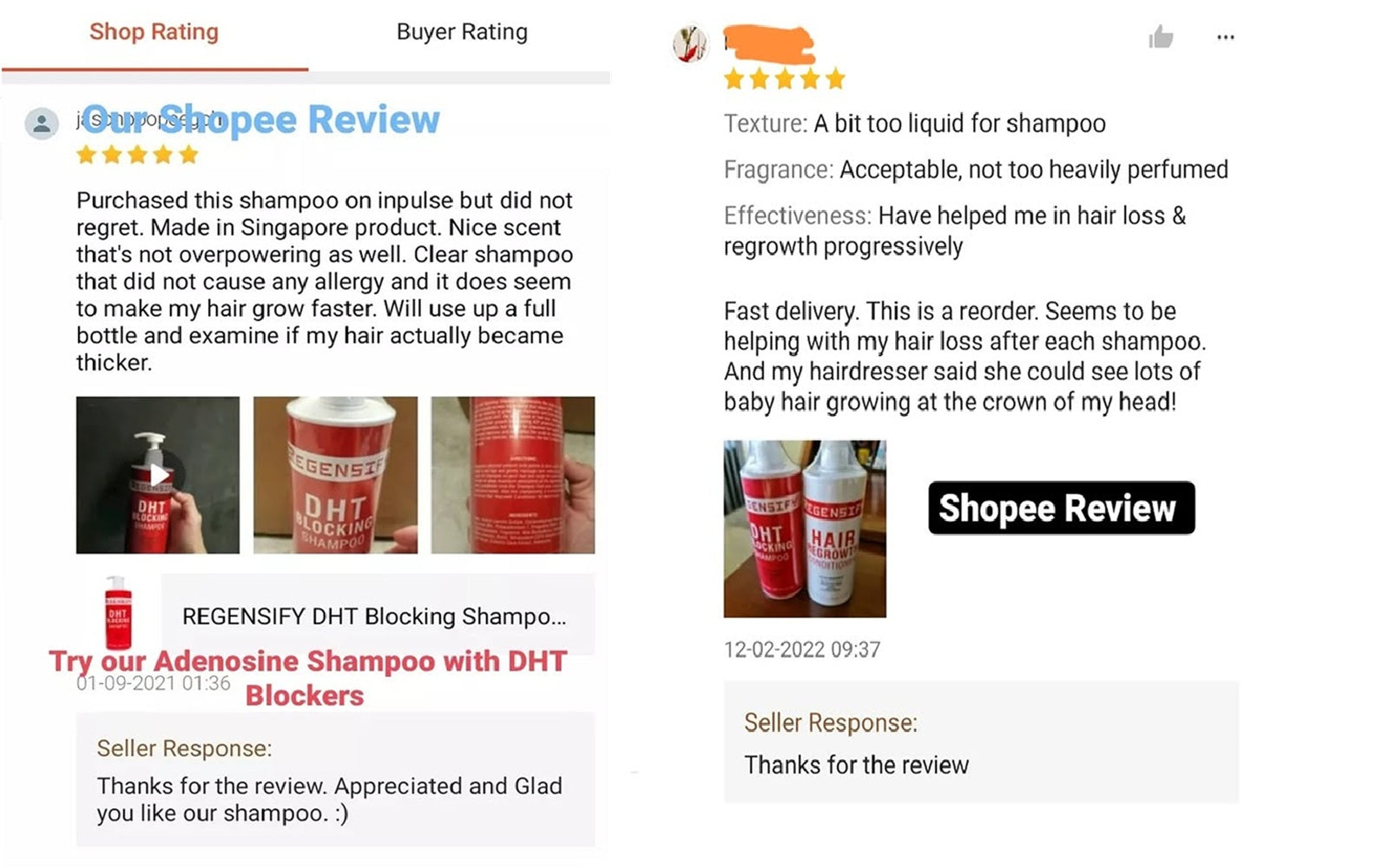Play the shampoo video review
This screenshot has height=868, width=1389.
tap(158, 475)
